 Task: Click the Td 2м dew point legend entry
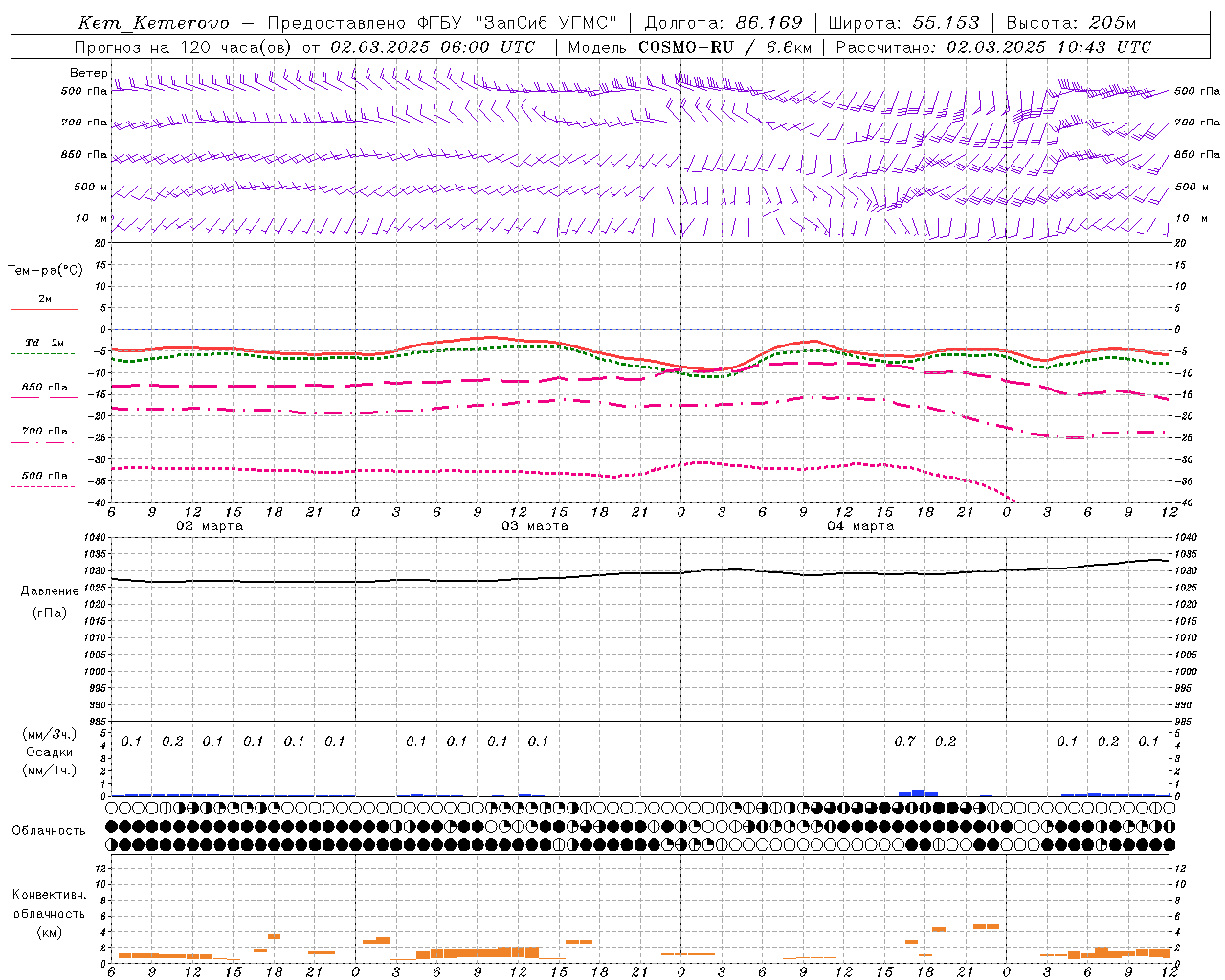44,343
